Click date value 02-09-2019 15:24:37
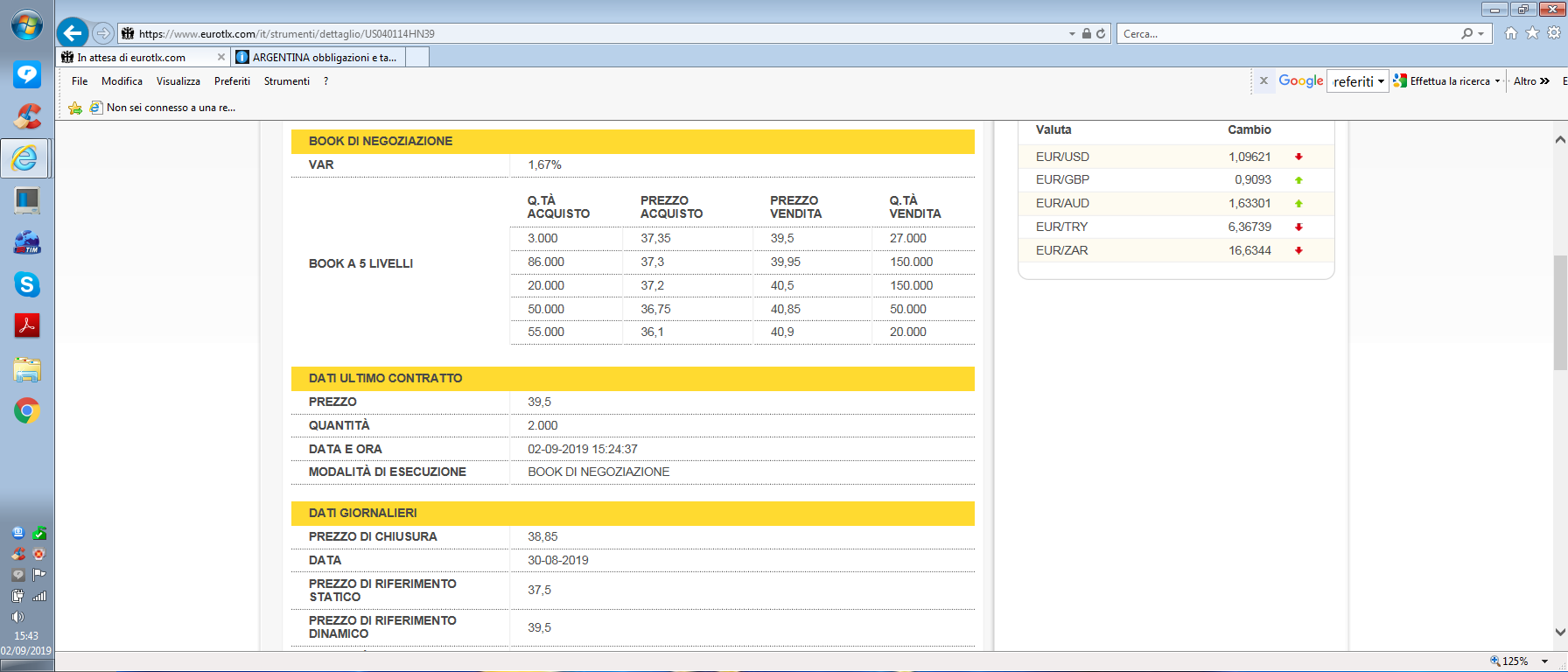 tap(583, 449)
